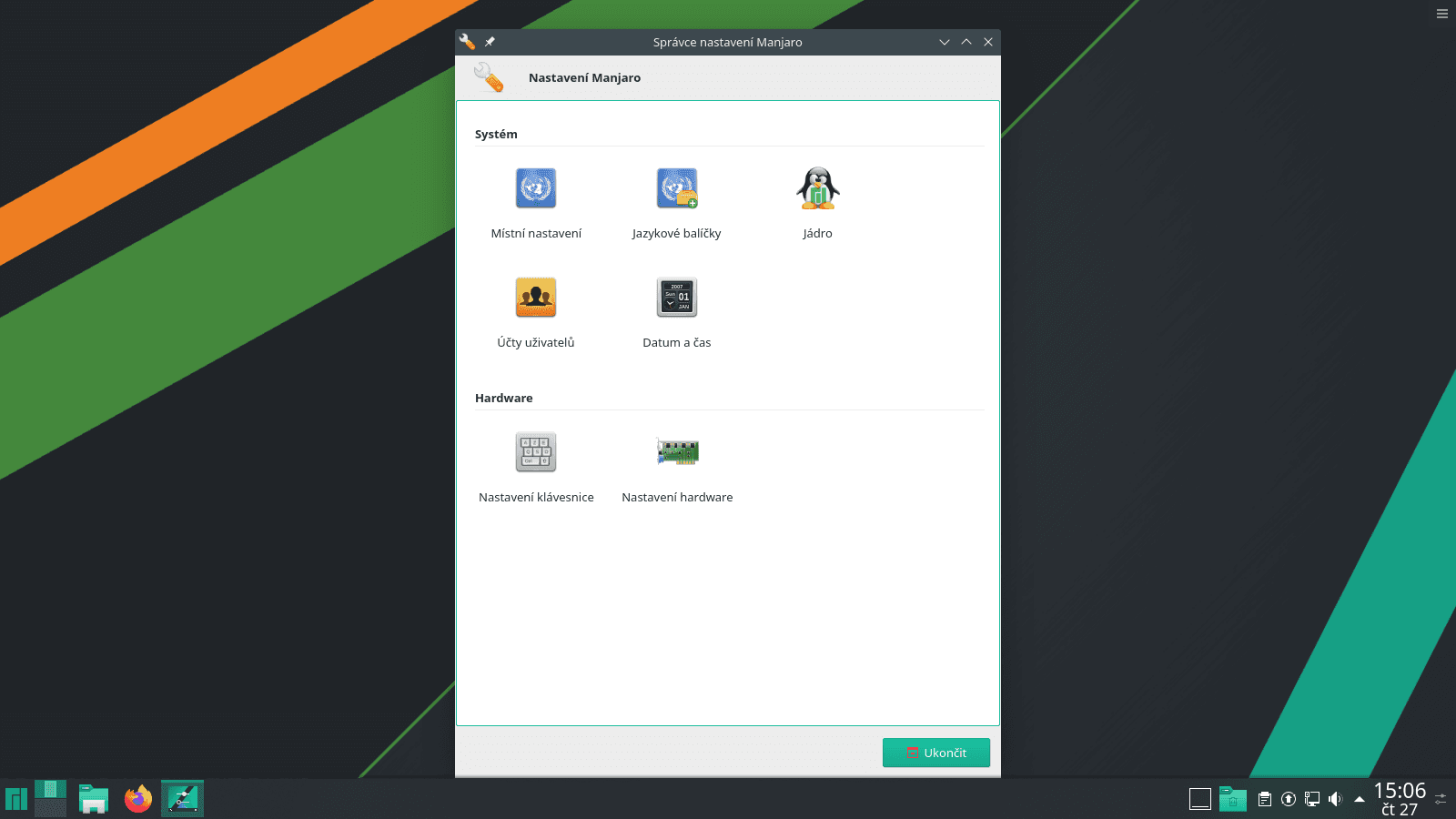Click the show desktop tray icon
1456x819 pixels.
click(1200, 799)
